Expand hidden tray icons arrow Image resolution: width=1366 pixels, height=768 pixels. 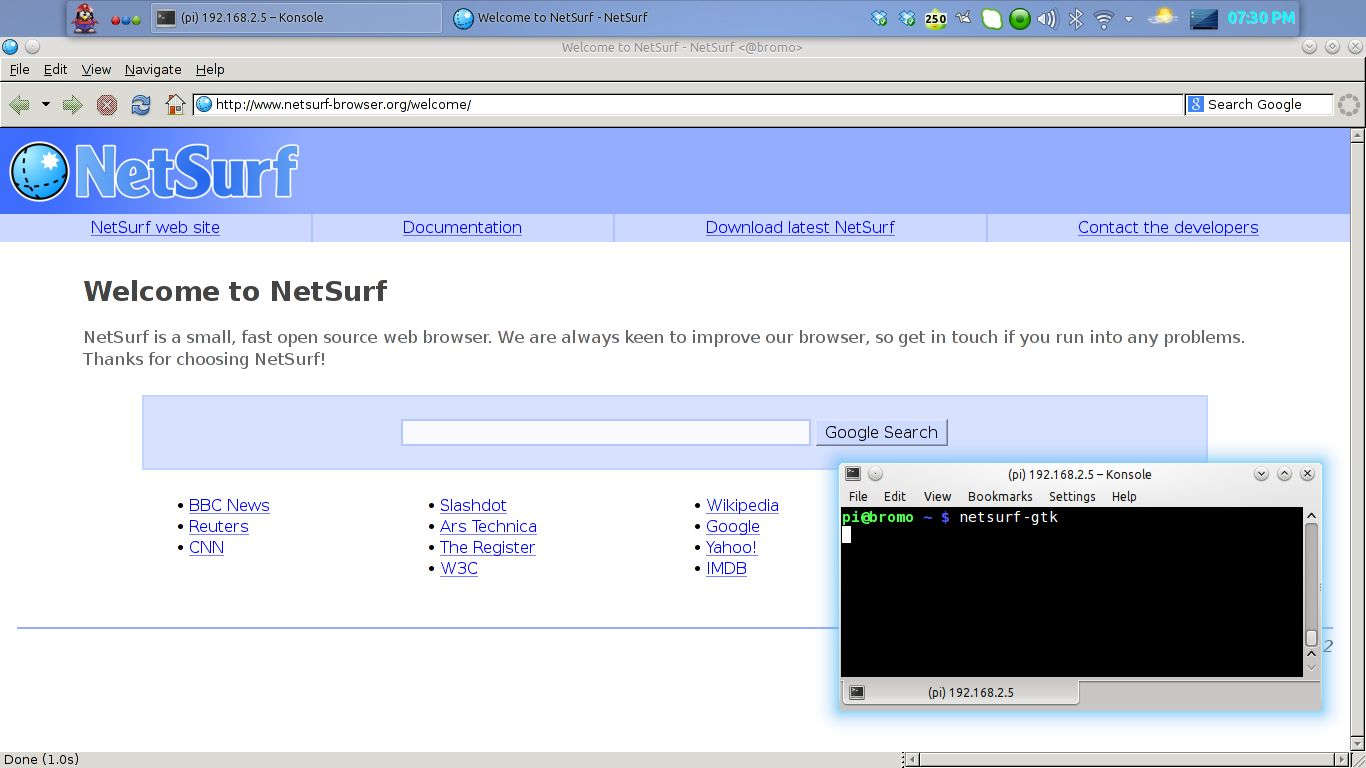pos(1129,19)
